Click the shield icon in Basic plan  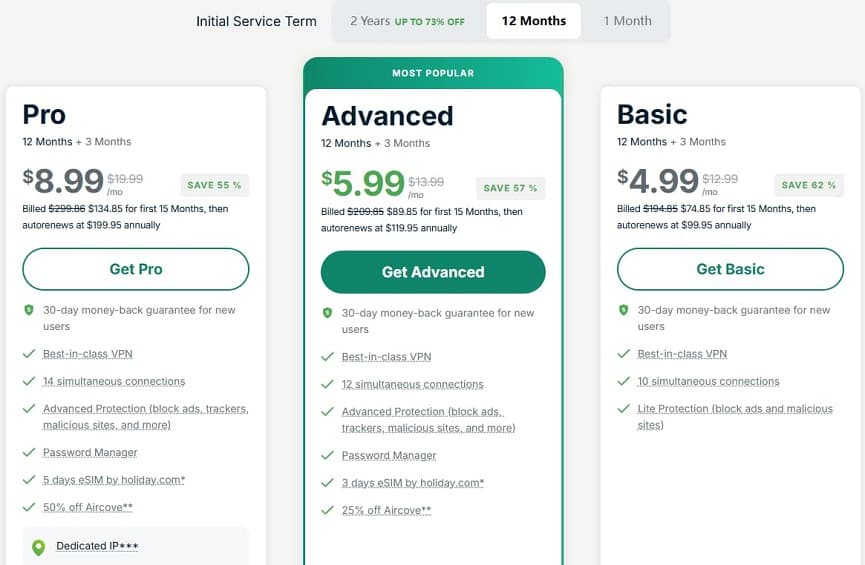click(x=623, y=310)
